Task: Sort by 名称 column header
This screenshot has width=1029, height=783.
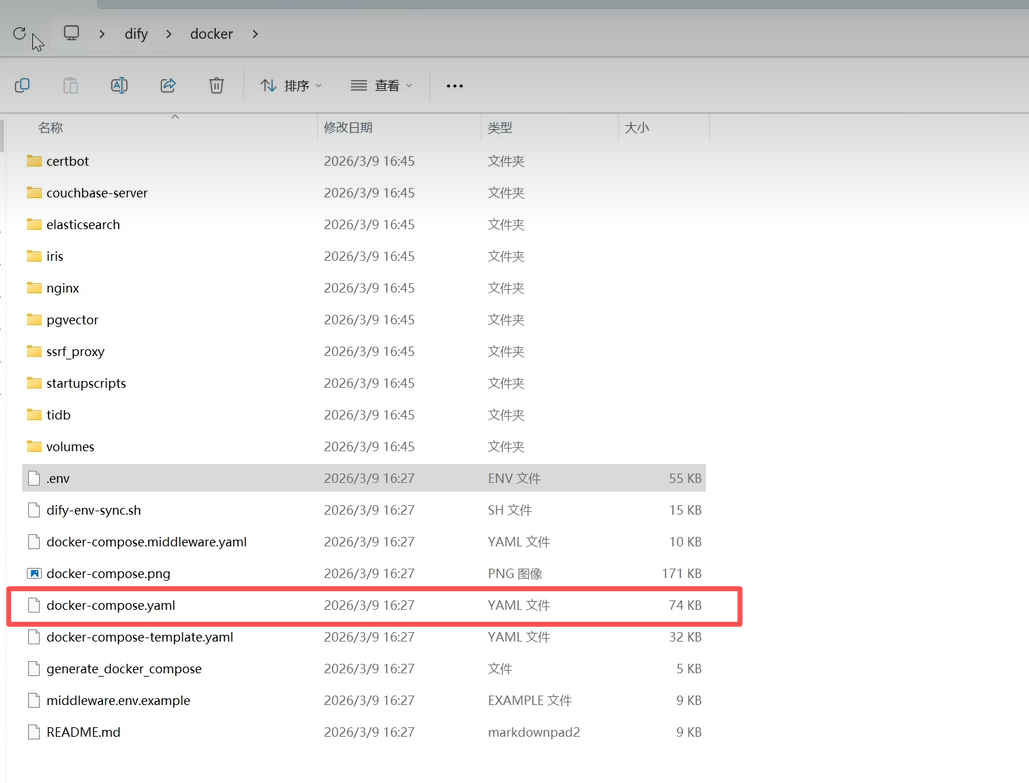Action: pos(51,127)
